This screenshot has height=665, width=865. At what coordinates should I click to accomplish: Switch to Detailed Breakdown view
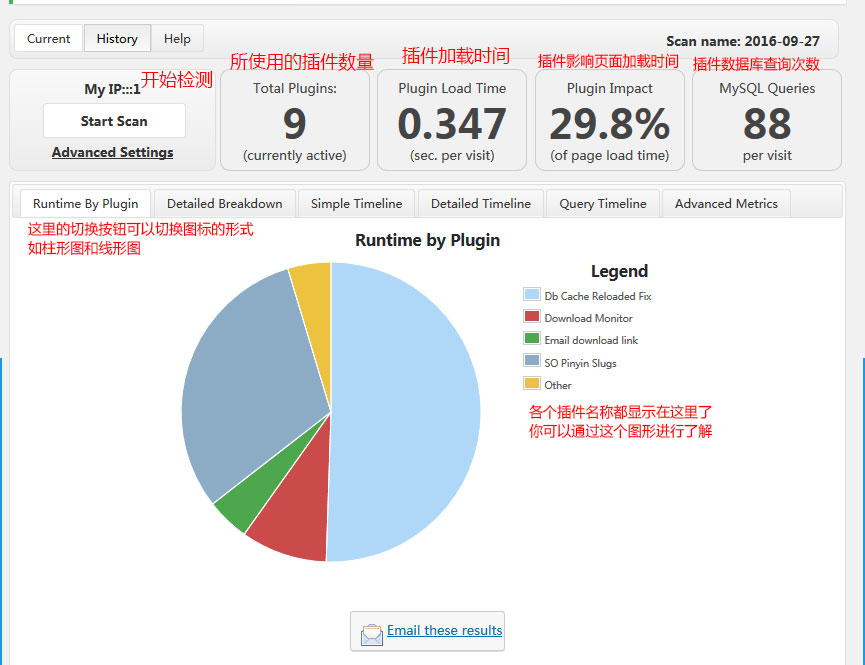tap(224, 202)
